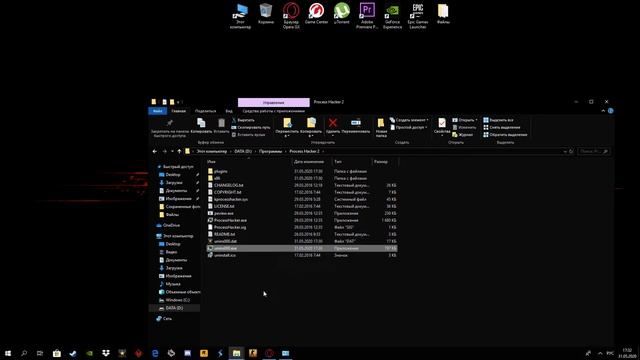Click the refresh button beside address bar
The height and width of the screenshot is (360, 640).
click(x=571, y=151)
